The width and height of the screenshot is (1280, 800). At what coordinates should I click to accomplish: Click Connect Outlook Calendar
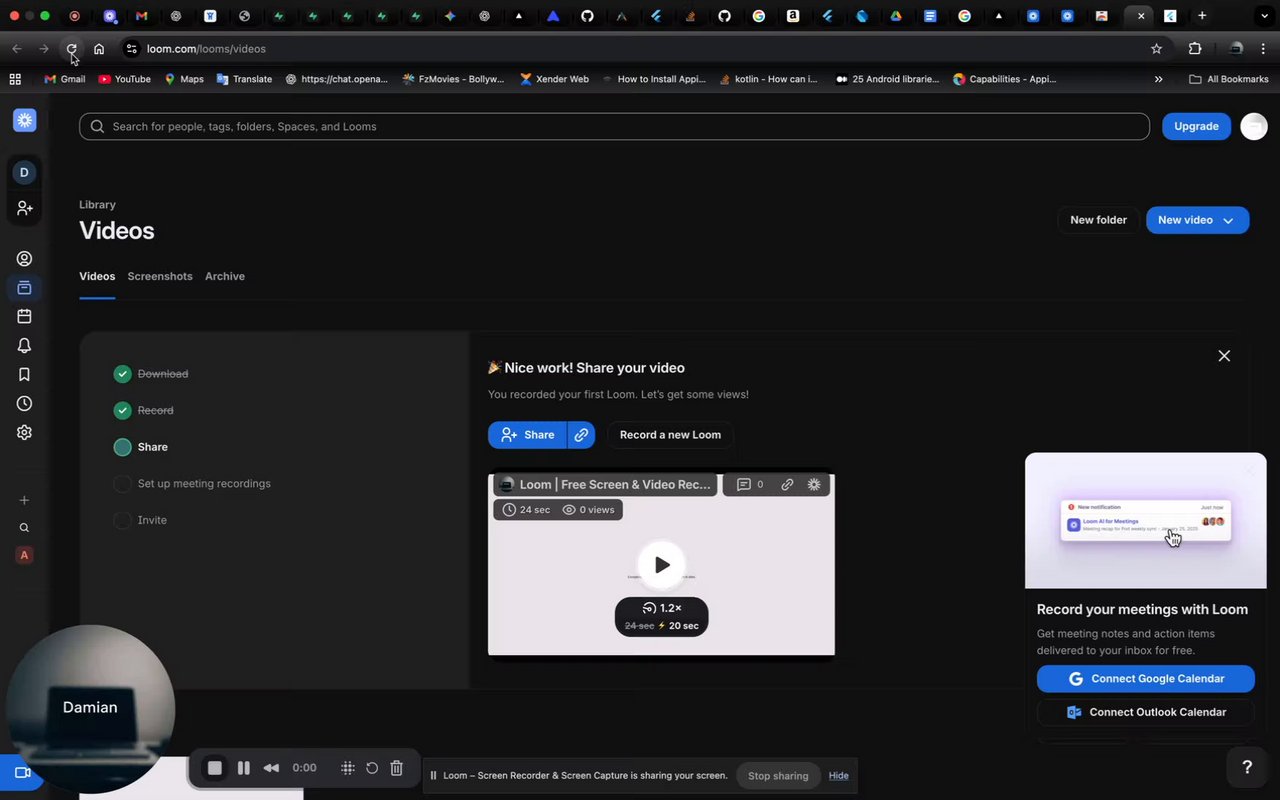(1146, 712)
